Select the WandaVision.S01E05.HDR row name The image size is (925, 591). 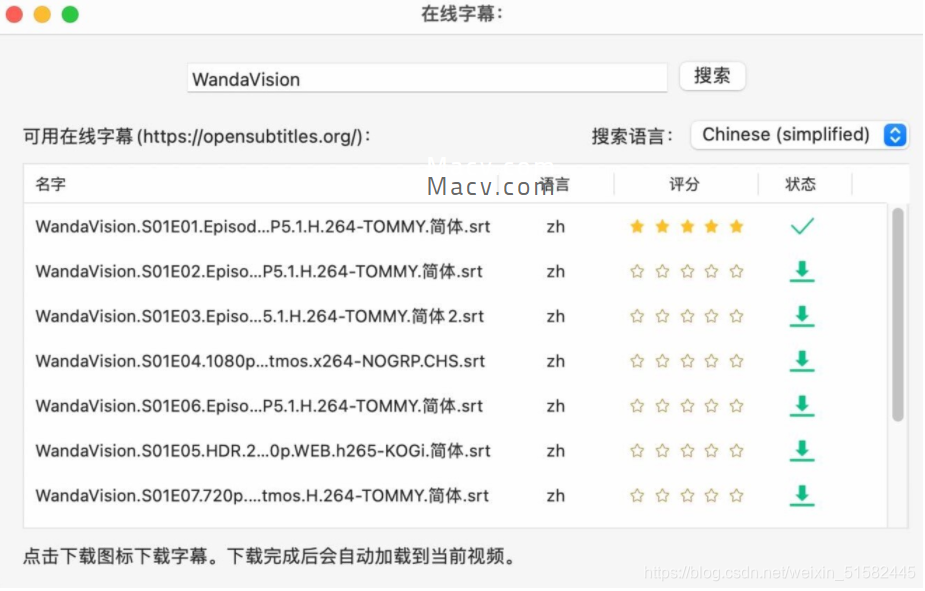[x=263, y=451]
